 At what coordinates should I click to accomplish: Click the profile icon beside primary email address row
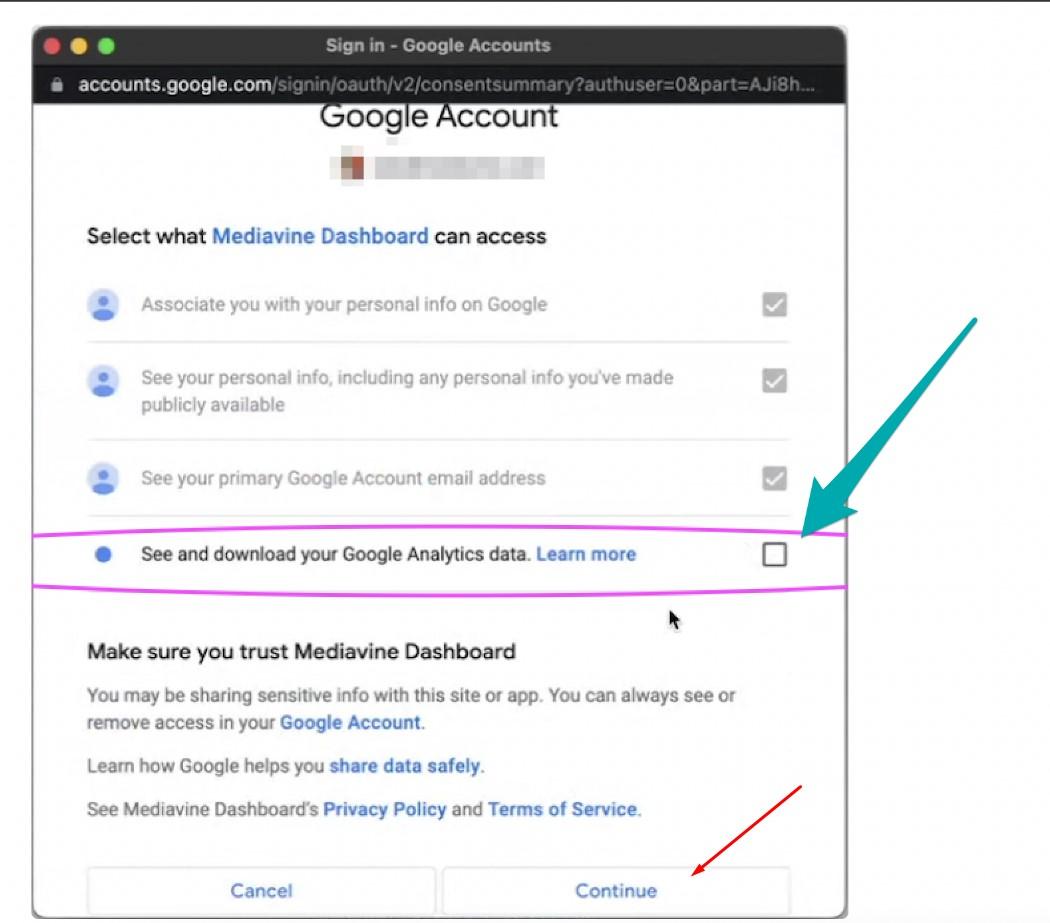coord(103,479)
